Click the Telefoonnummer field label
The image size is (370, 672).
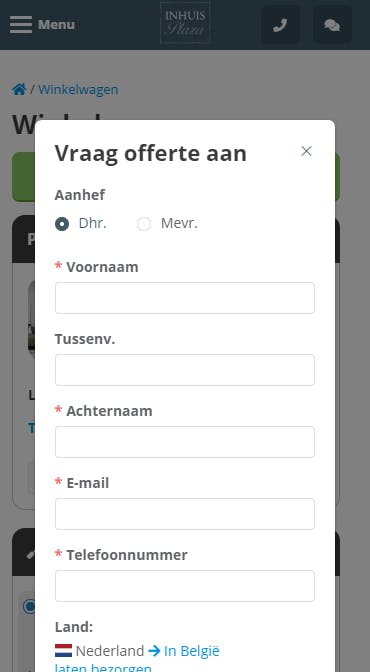127,555
